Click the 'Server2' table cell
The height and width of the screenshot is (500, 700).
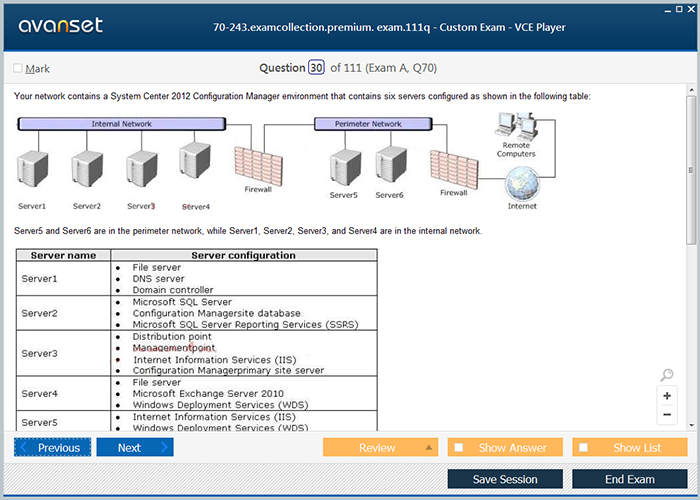click(63, 313)
